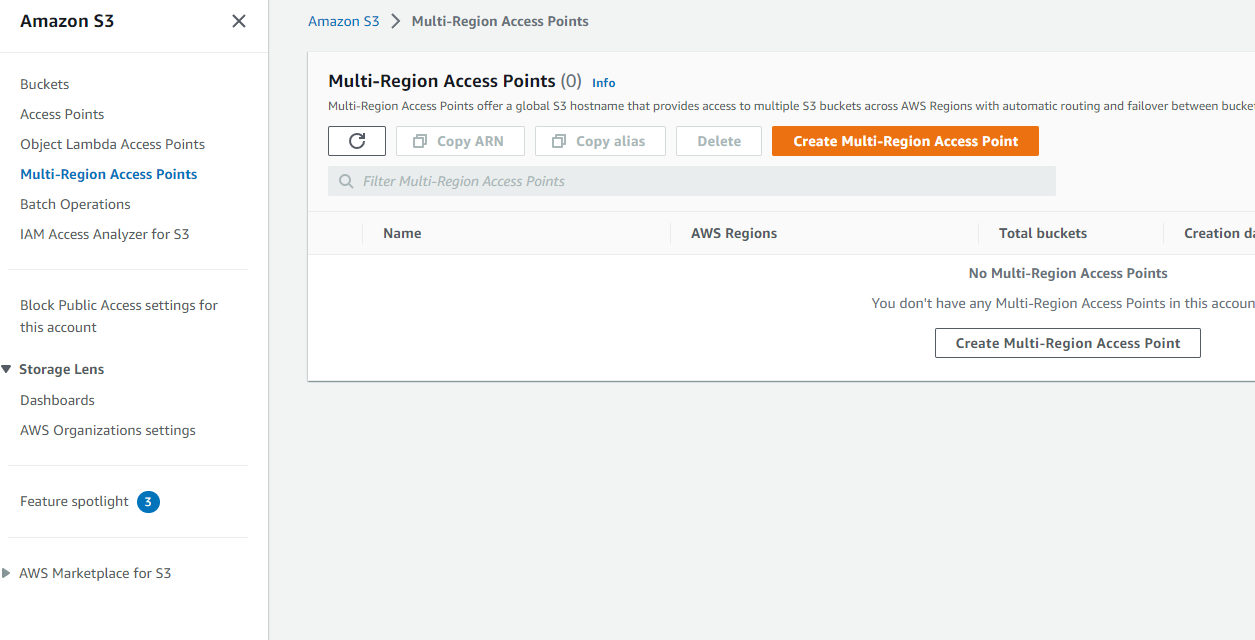Open Batch Operations in the sidebar
Image resolution: width=1255 pixels, height=640 pixels.
pyautogui.click(x=75, y=204)
